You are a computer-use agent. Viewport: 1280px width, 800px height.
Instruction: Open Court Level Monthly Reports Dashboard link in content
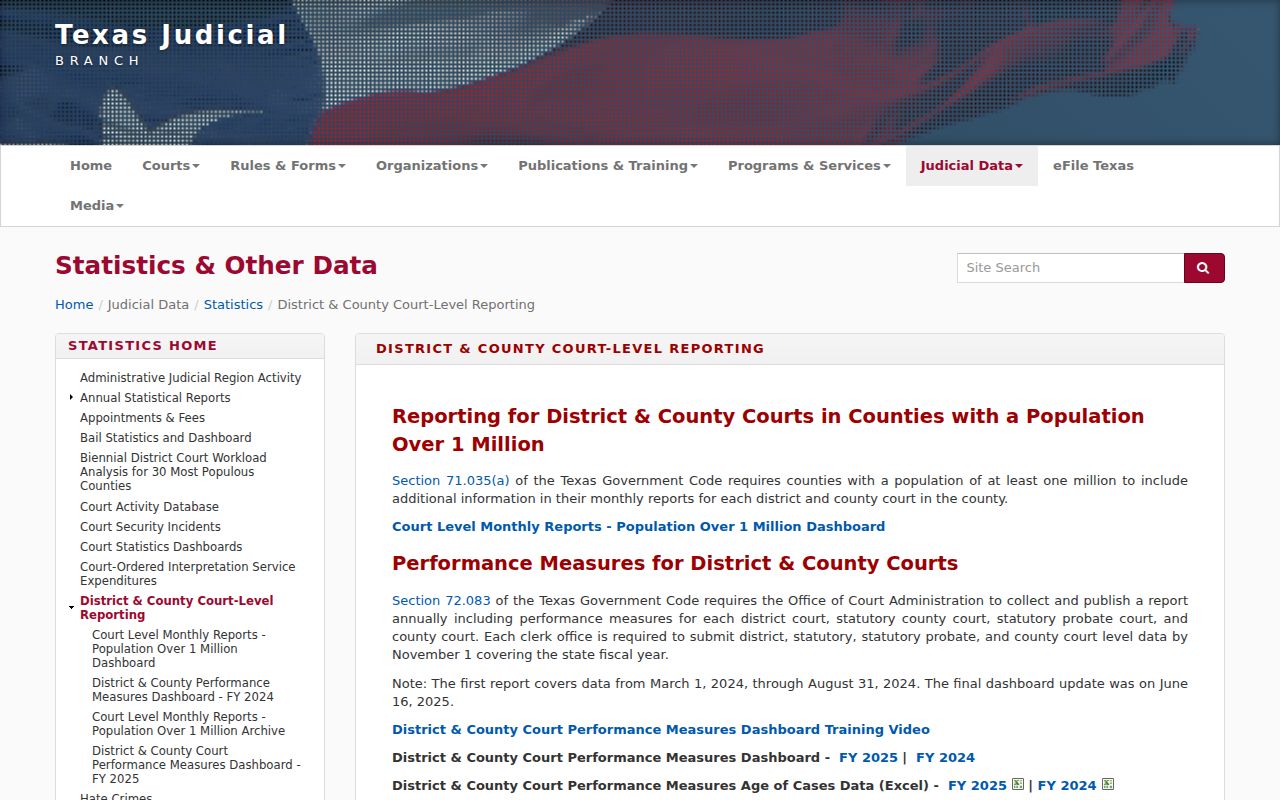pos(638,527)
